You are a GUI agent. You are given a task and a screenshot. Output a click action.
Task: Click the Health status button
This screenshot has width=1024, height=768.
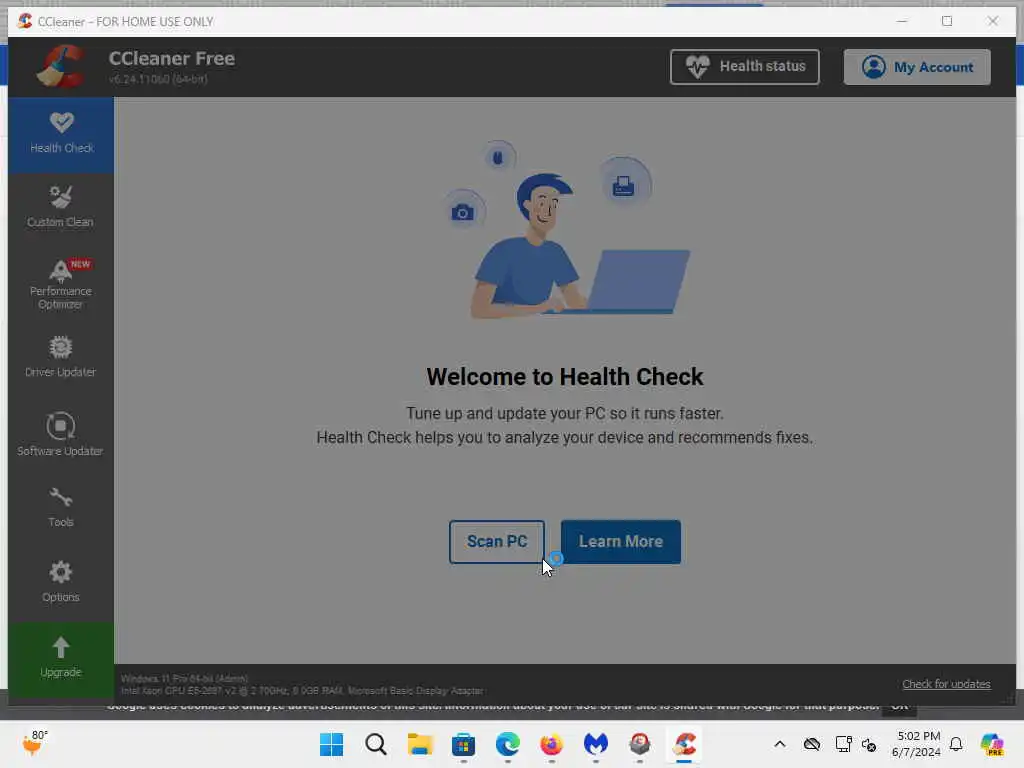pyautogui.click(x=744, y=67)
